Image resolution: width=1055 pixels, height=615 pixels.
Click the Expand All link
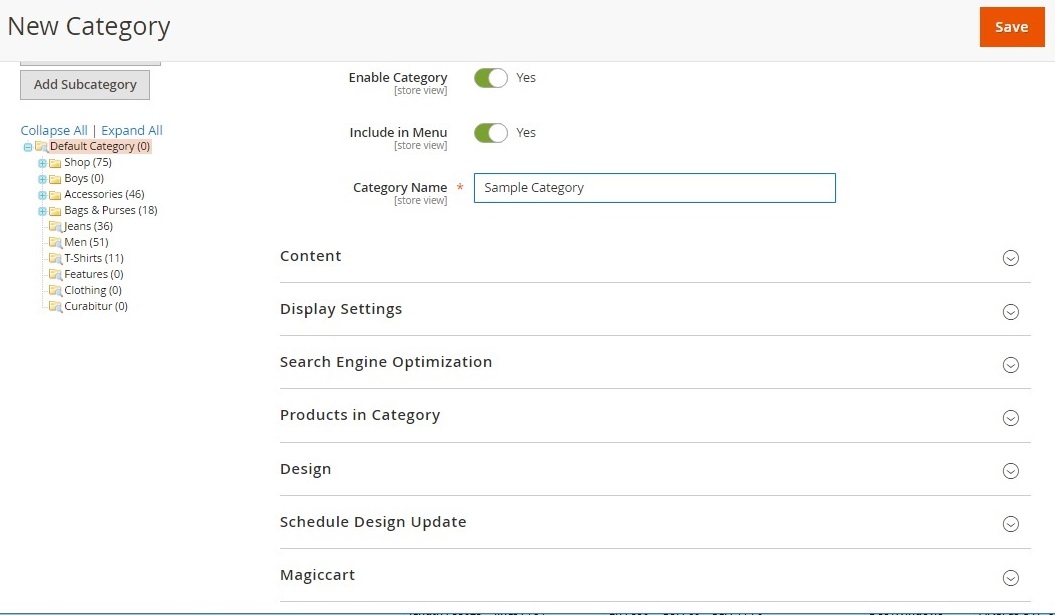click(132, 131)
